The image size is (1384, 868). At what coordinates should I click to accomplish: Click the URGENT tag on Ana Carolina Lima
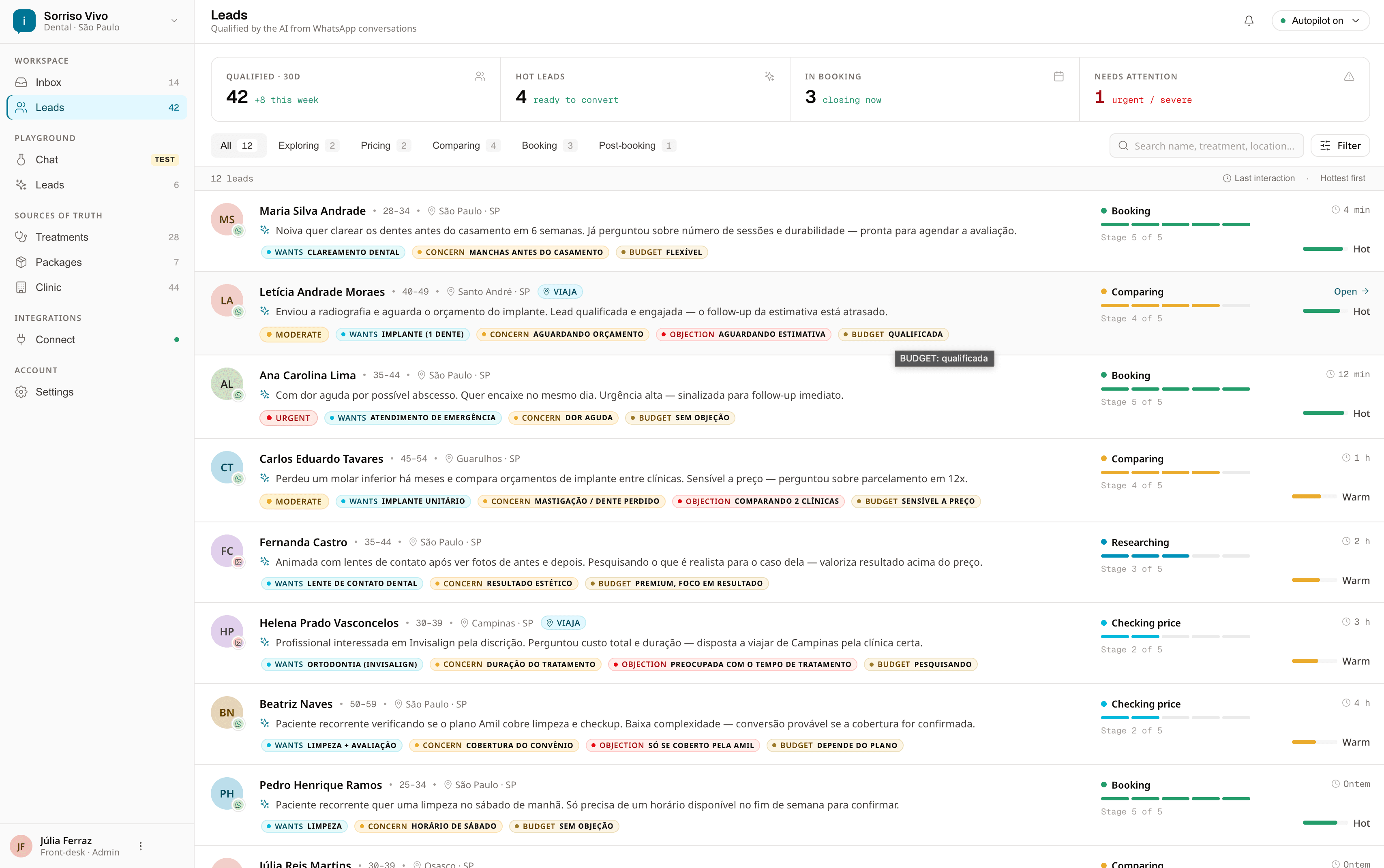288,418
